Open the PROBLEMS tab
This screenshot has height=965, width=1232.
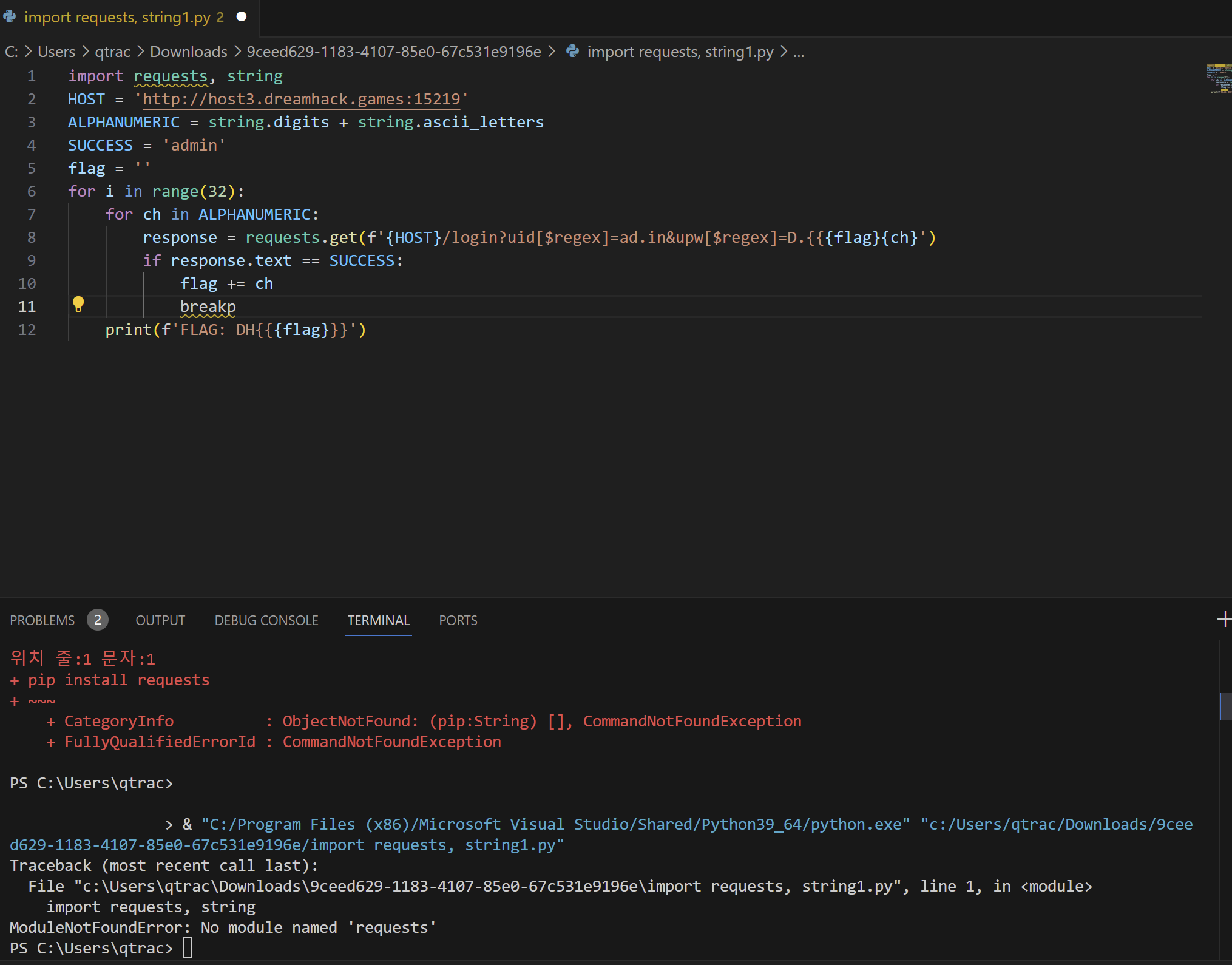pos(42,620)
